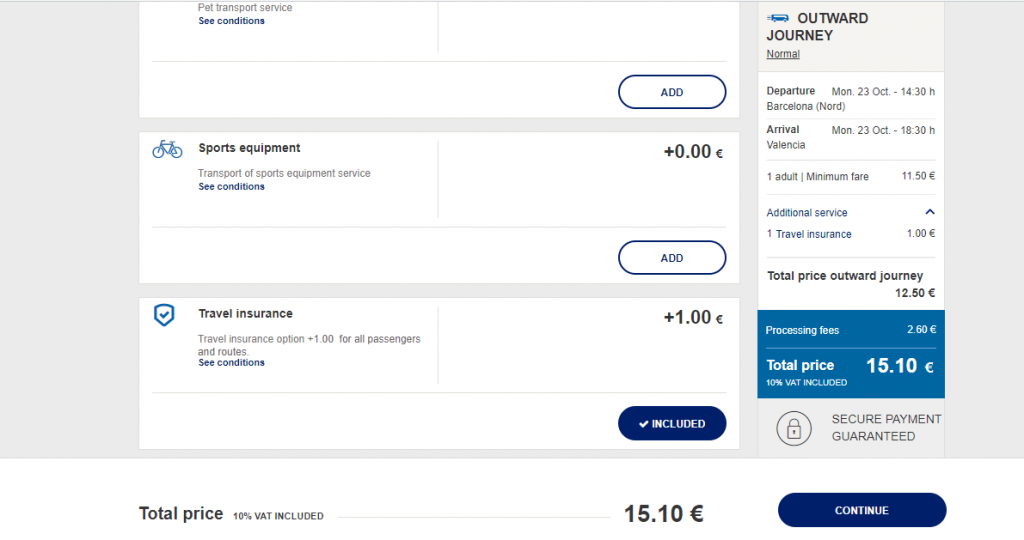
Task: Toggle Travel insurance Included button off
Action: click(x=672, y=423)
